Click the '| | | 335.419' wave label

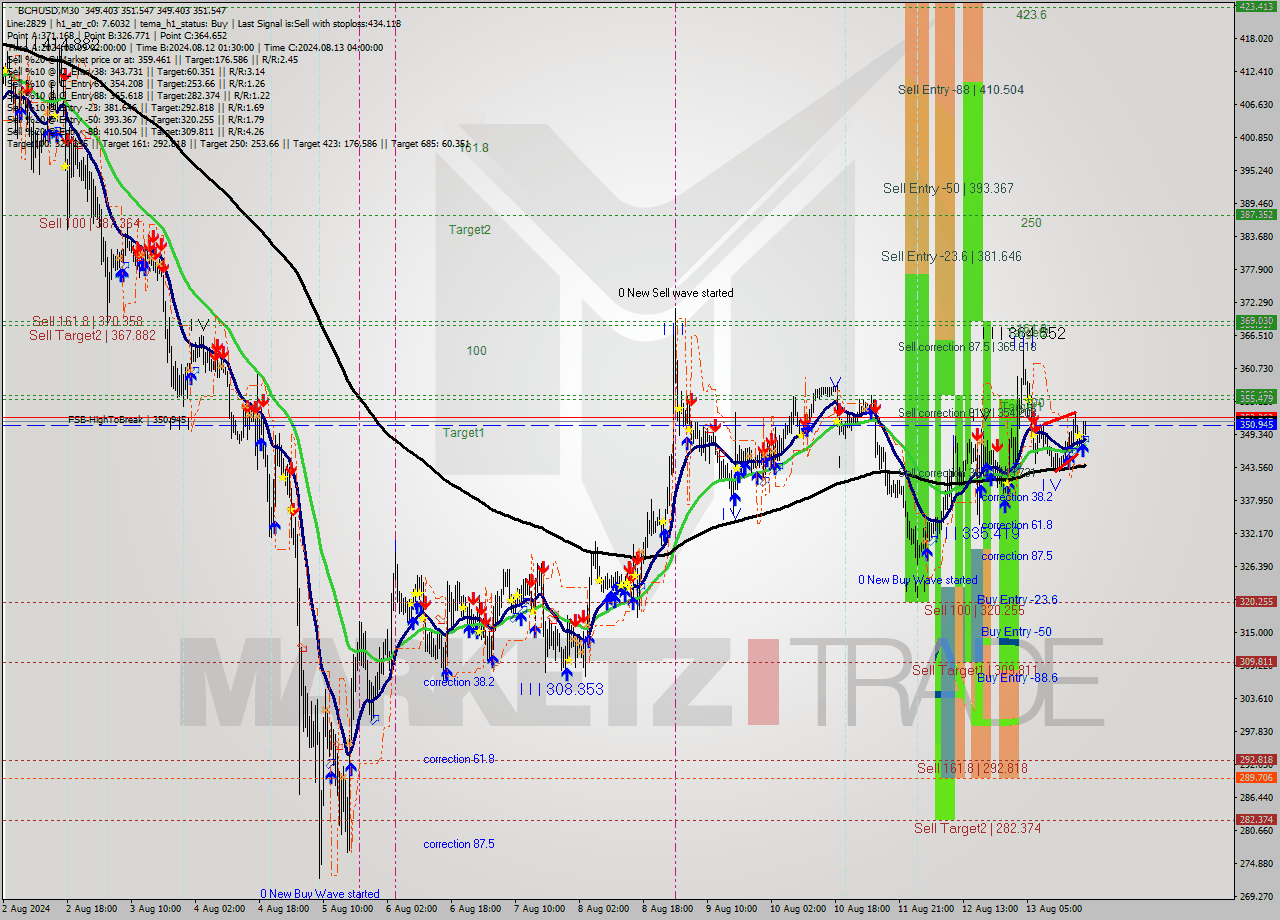point(978,534)
